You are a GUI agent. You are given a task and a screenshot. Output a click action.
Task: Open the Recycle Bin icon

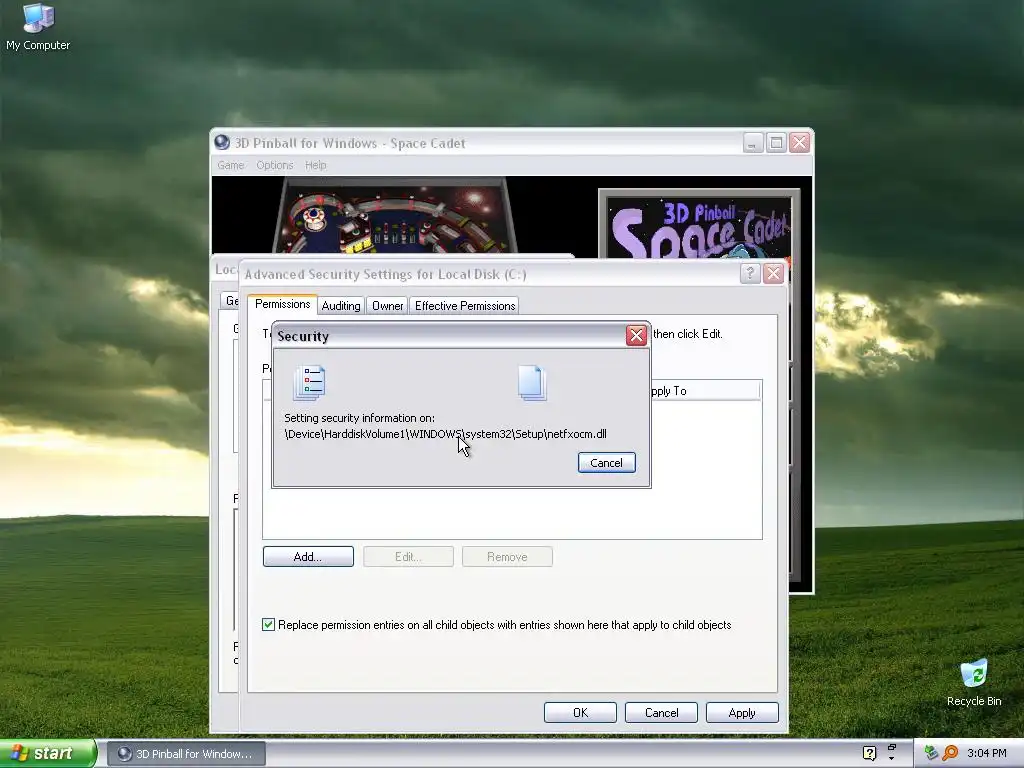pos(974,683)
